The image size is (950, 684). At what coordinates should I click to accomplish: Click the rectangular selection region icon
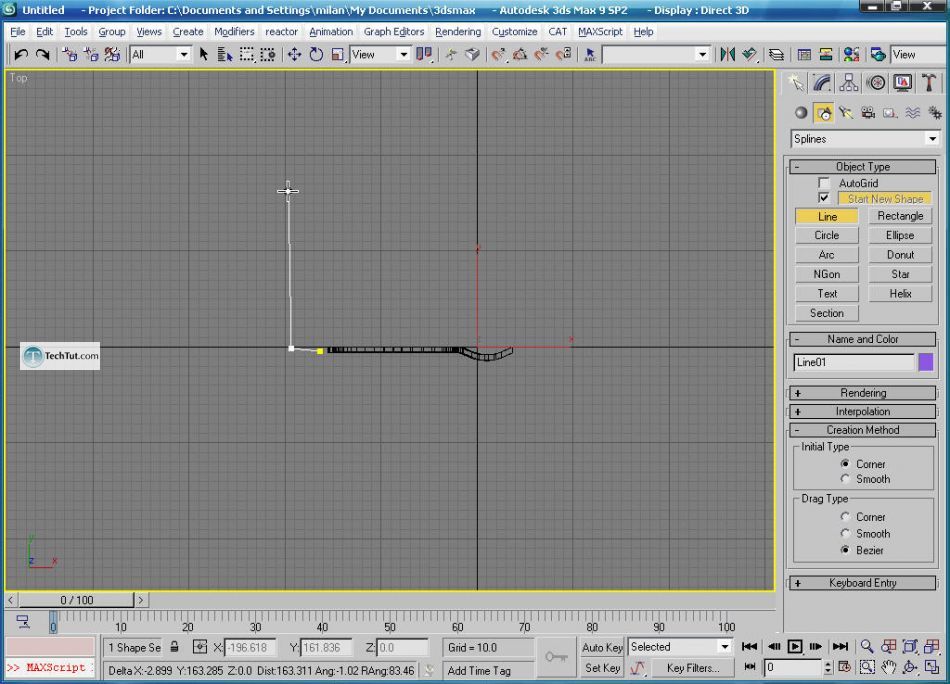point(247,55)
